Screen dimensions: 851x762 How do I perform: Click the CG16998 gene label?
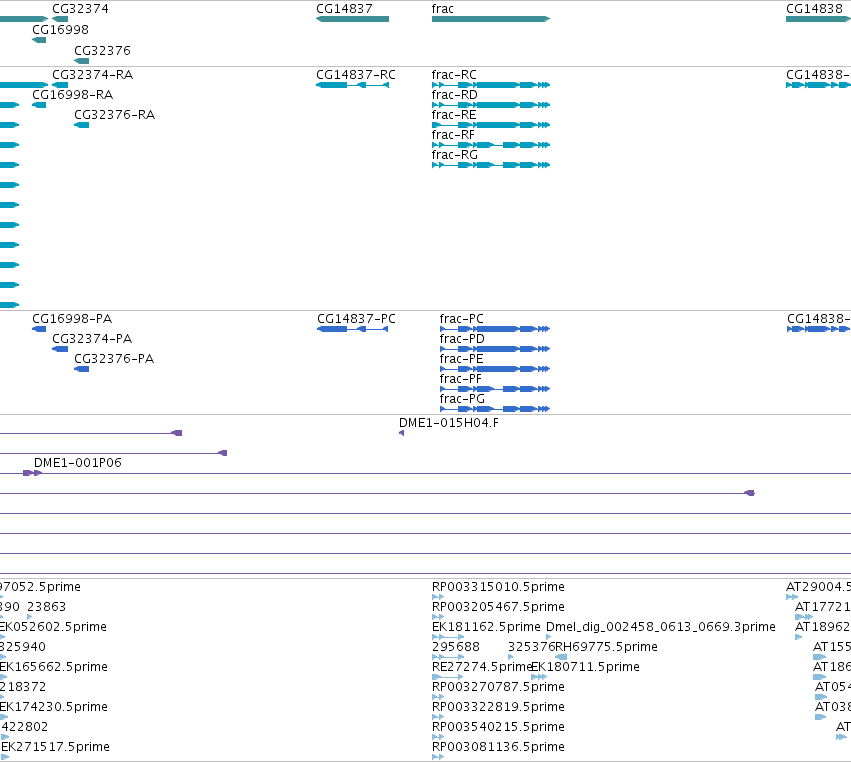click(60, 29)
